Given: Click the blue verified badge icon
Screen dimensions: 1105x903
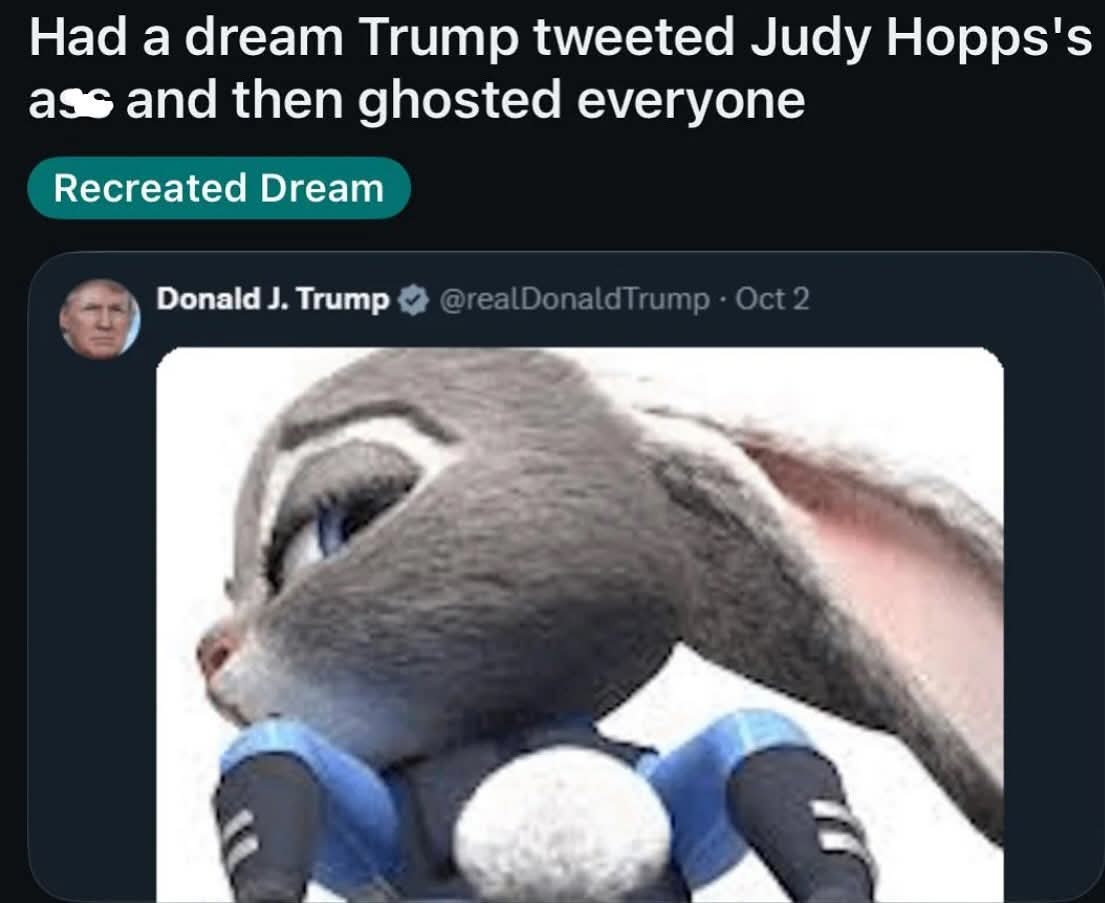Looking at the screenshot, I should [x=414, y=300].
